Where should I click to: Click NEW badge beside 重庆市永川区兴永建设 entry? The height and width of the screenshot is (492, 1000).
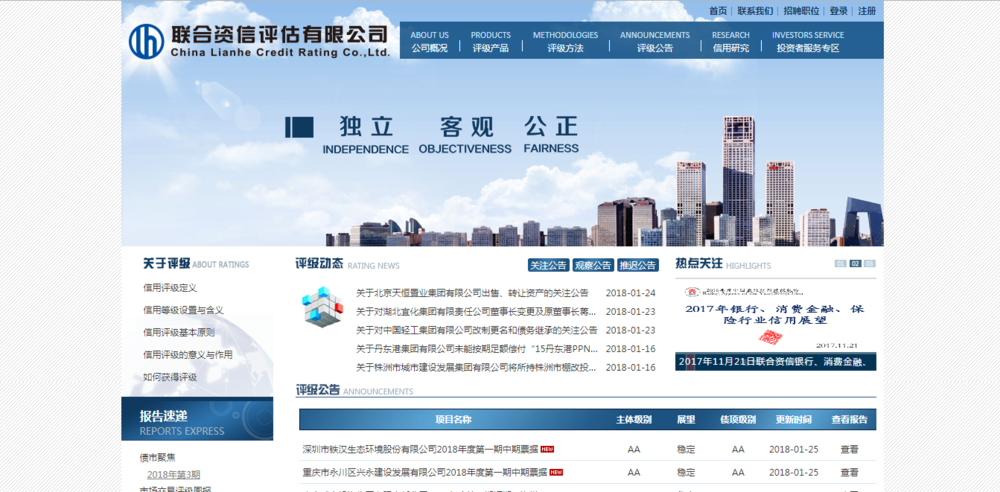click(x=556, y=473)
